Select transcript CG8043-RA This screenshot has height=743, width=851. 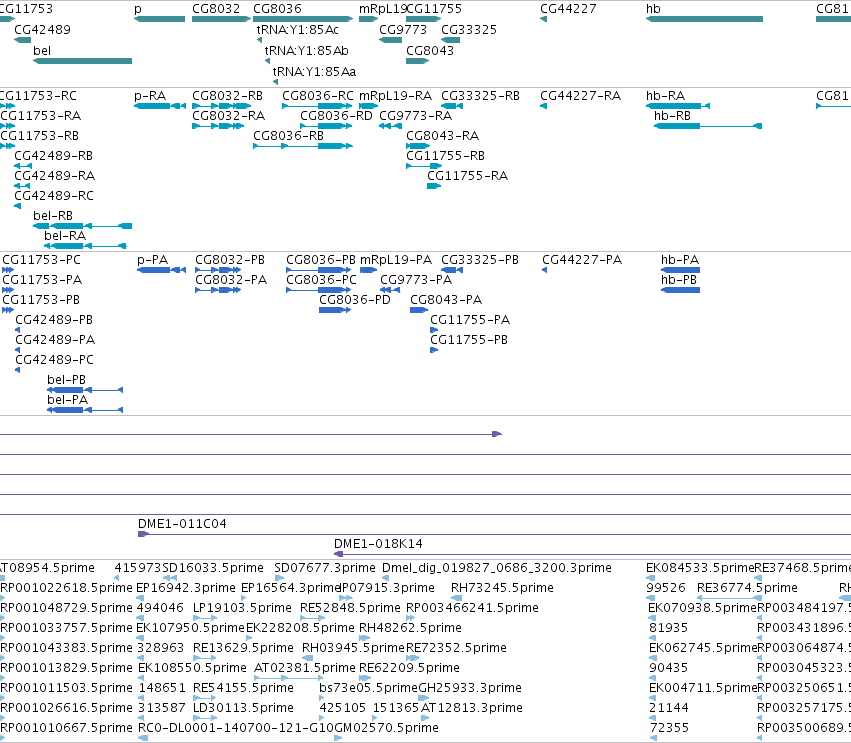442,136
